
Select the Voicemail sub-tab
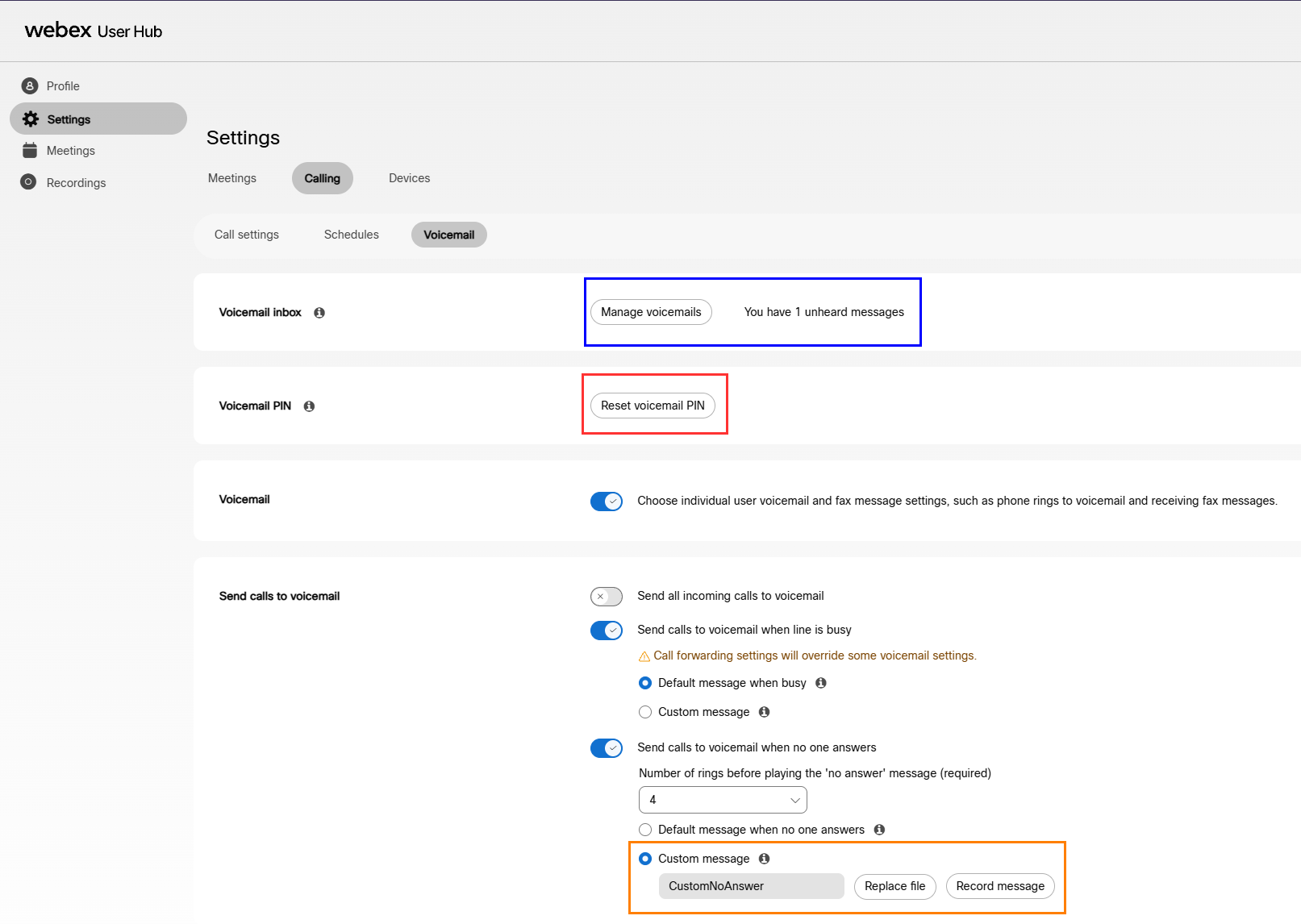pos(449,235)
